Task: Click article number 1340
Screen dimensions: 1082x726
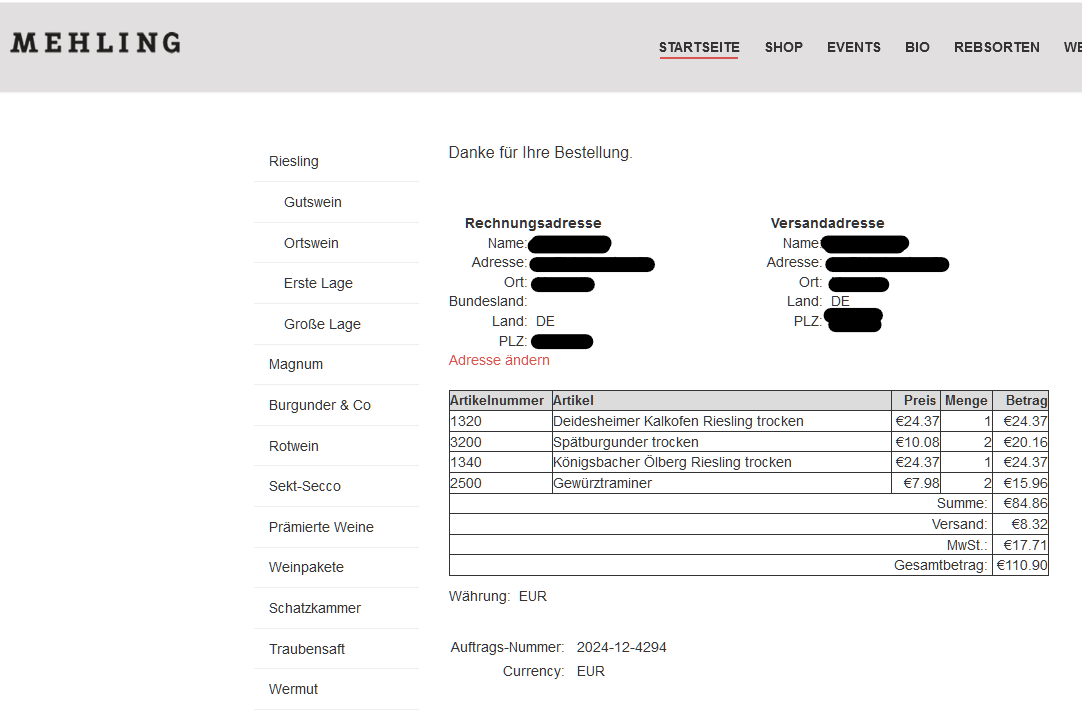Action: point(466,462)
